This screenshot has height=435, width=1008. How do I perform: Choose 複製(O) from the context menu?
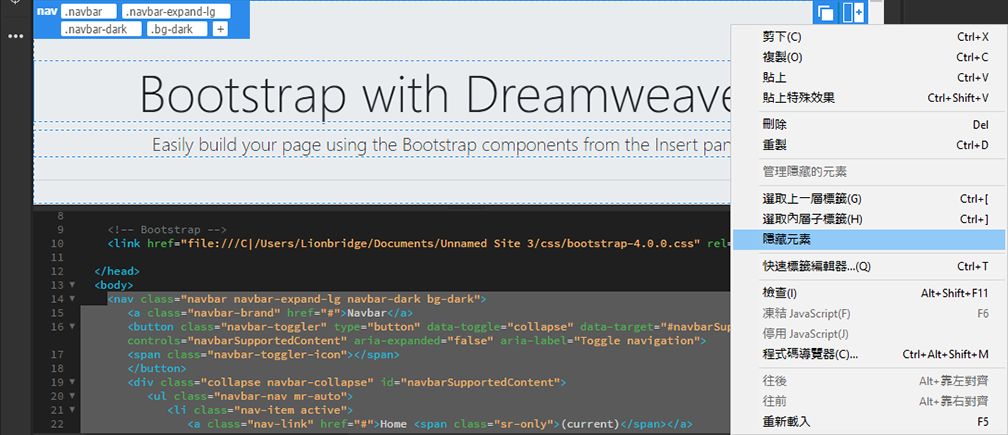pos(868,57)
